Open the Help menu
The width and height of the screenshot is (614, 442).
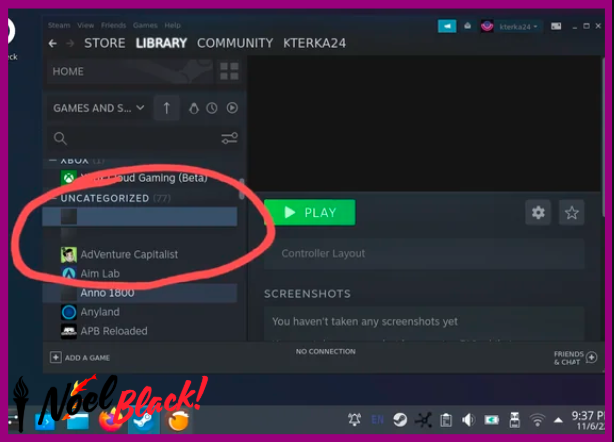[x=172, y=25]
